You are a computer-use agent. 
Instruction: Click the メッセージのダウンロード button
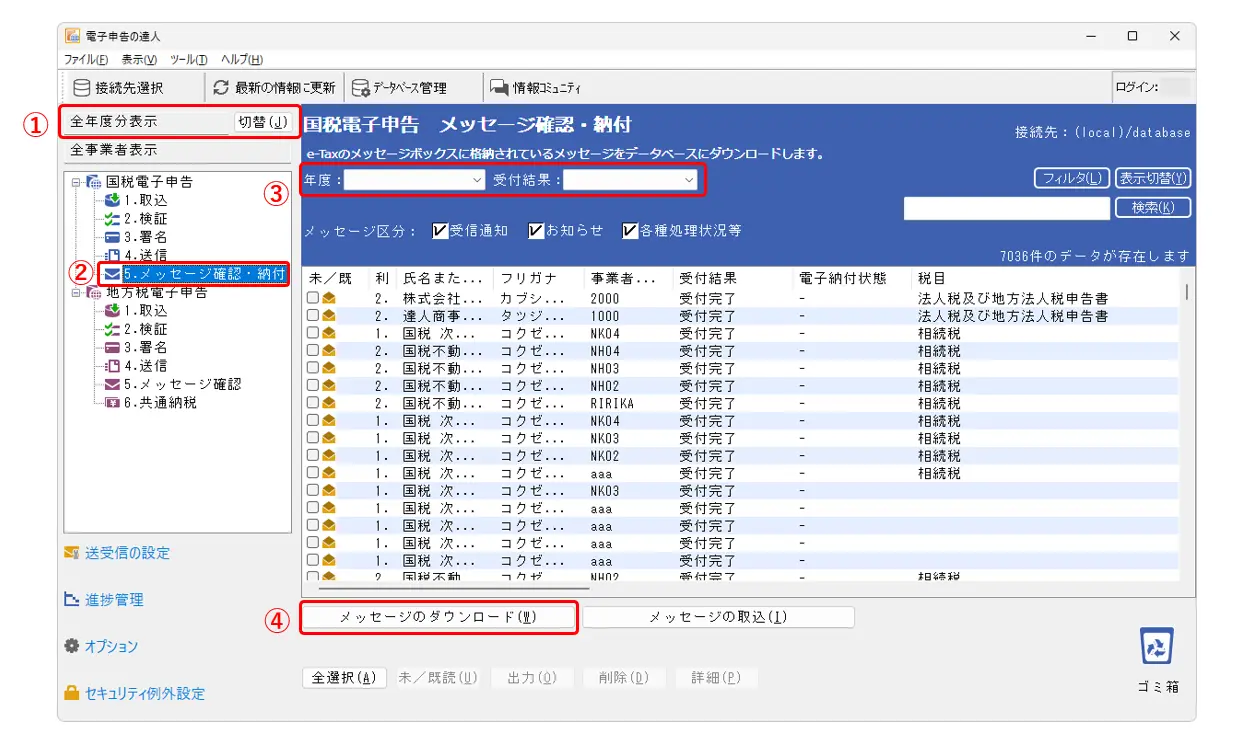tap(439, 617)
